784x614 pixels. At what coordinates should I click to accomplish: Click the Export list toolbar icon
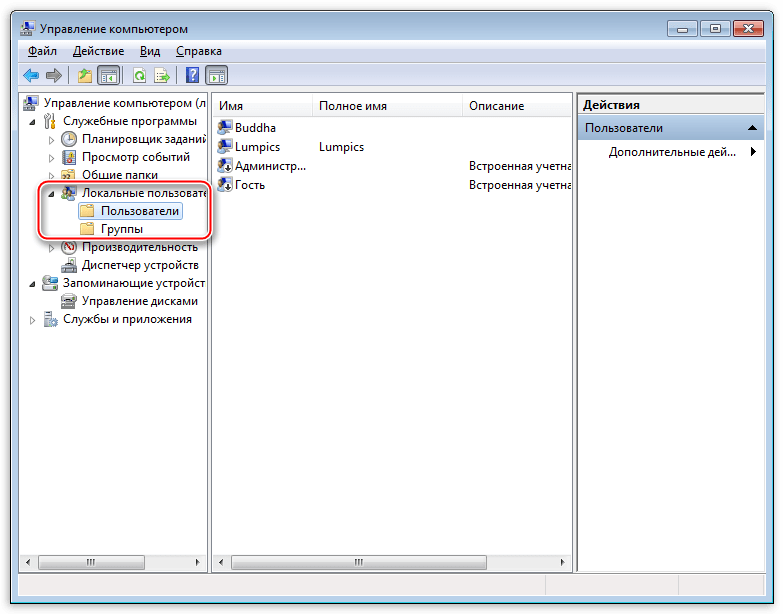click(x=162, y=76)
